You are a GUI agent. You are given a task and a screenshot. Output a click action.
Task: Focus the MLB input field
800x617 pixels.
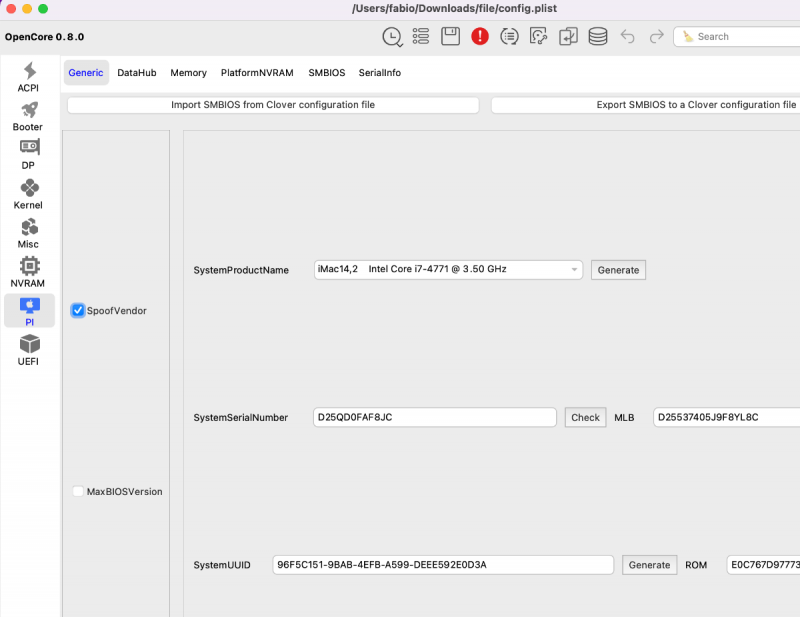pyautogui.click(x=727, y=417)
